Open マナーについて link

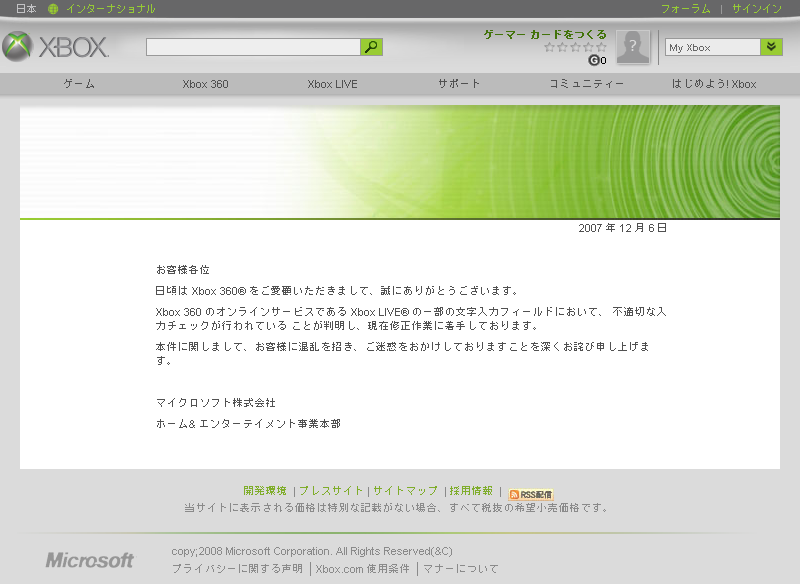click(x=461, y=569)
